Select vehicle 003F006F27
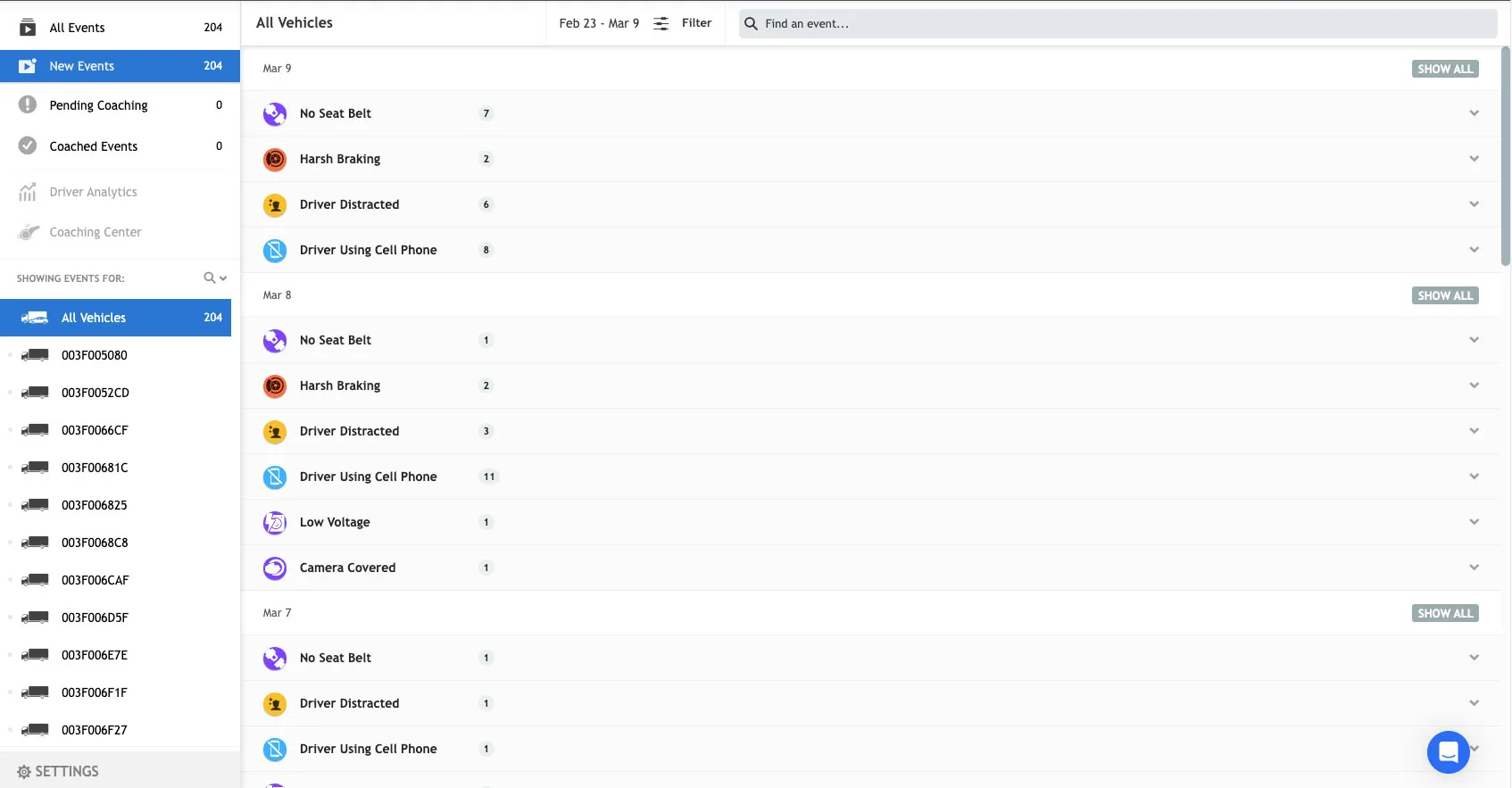The image size is (1512, 788). tap(115, 730)
